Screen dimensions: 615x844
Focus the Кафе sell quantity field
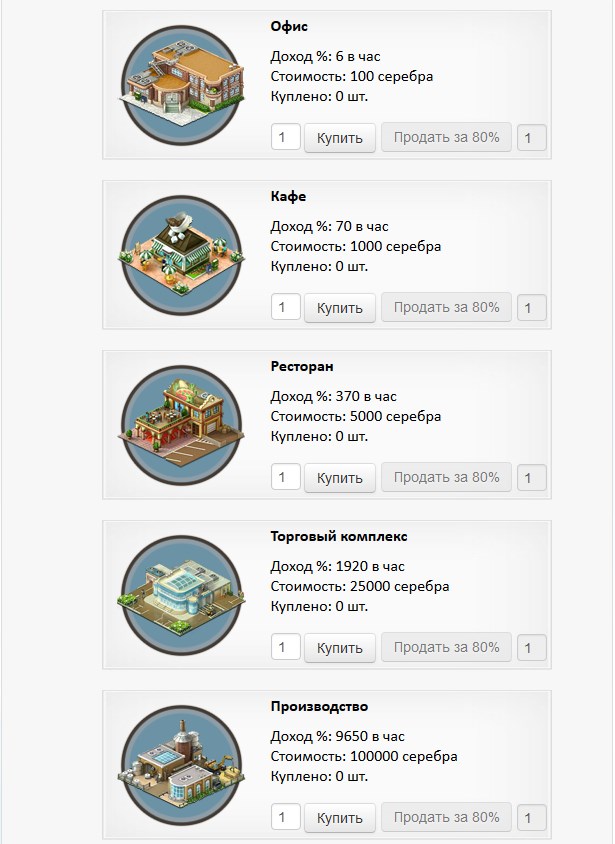pos(532,308)
